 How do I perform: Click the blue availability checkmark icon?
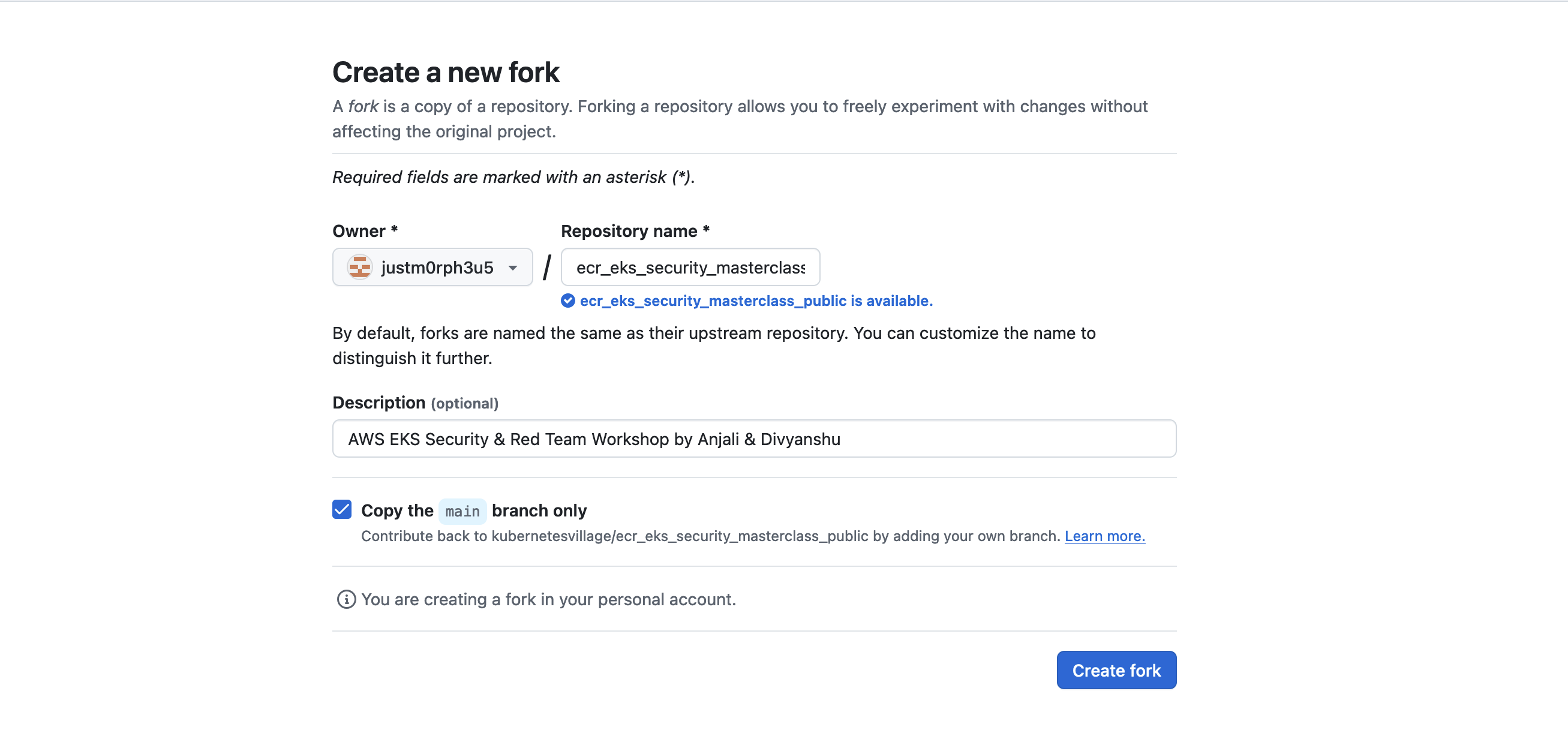567,301
